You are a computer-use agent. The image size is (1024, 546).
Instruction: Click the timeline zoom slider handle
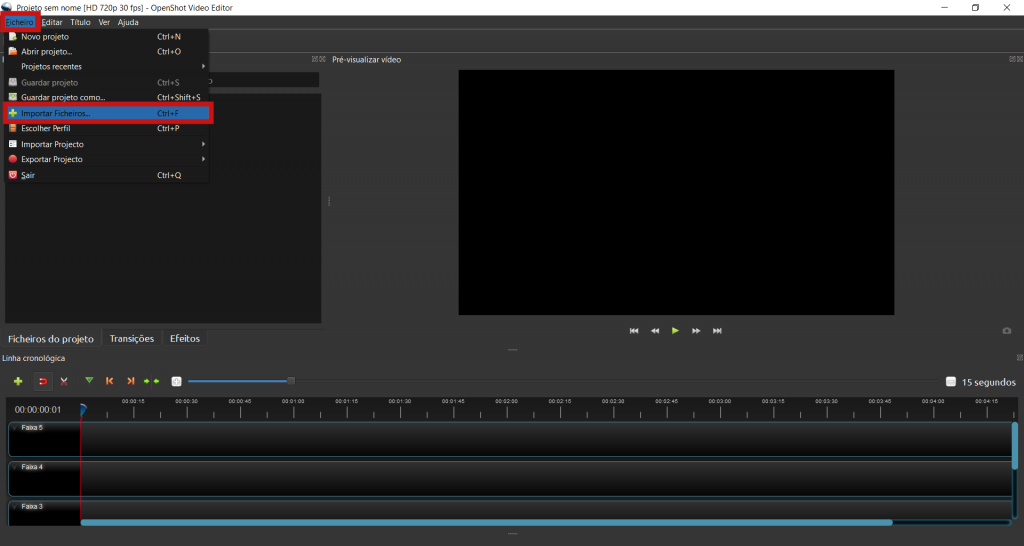click(x=291, y=381)
